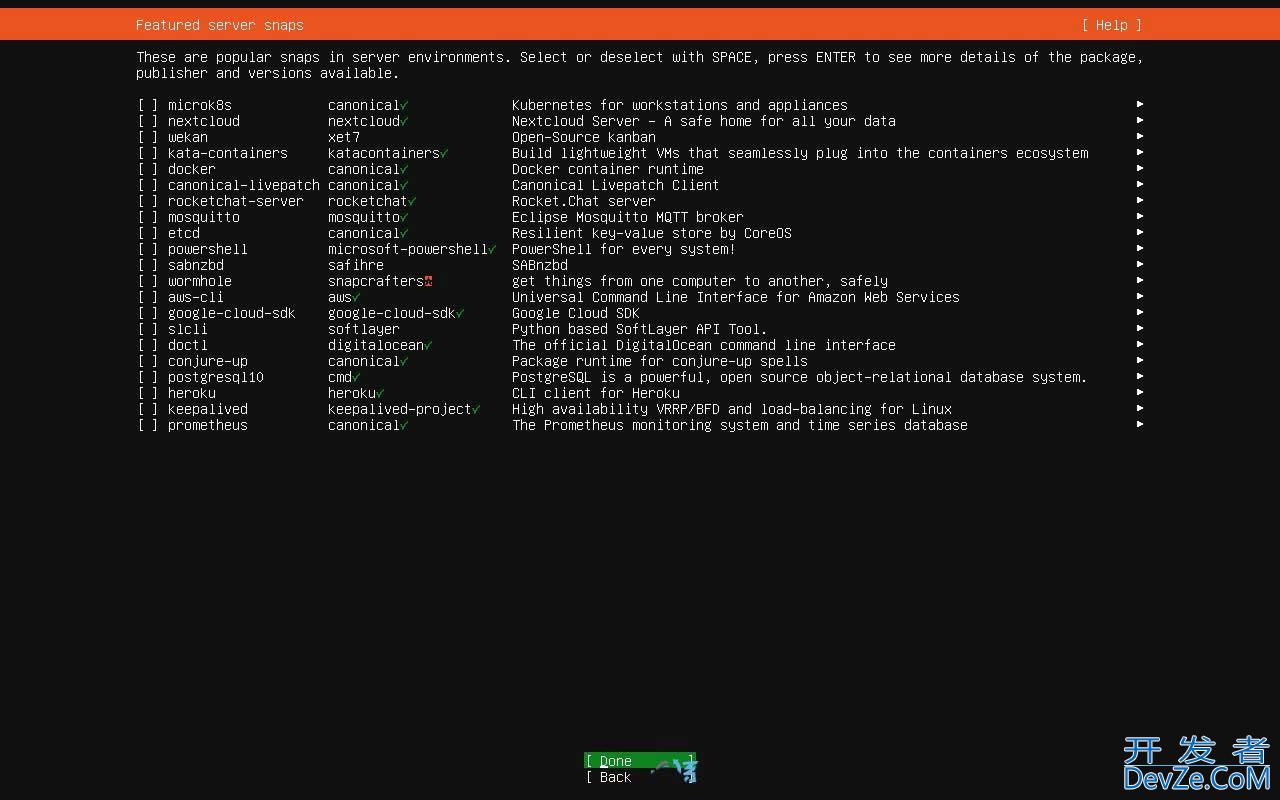The image size is (1280, 800).
Task: Toggle kata-containers checkbox
Action: [148, 153]
